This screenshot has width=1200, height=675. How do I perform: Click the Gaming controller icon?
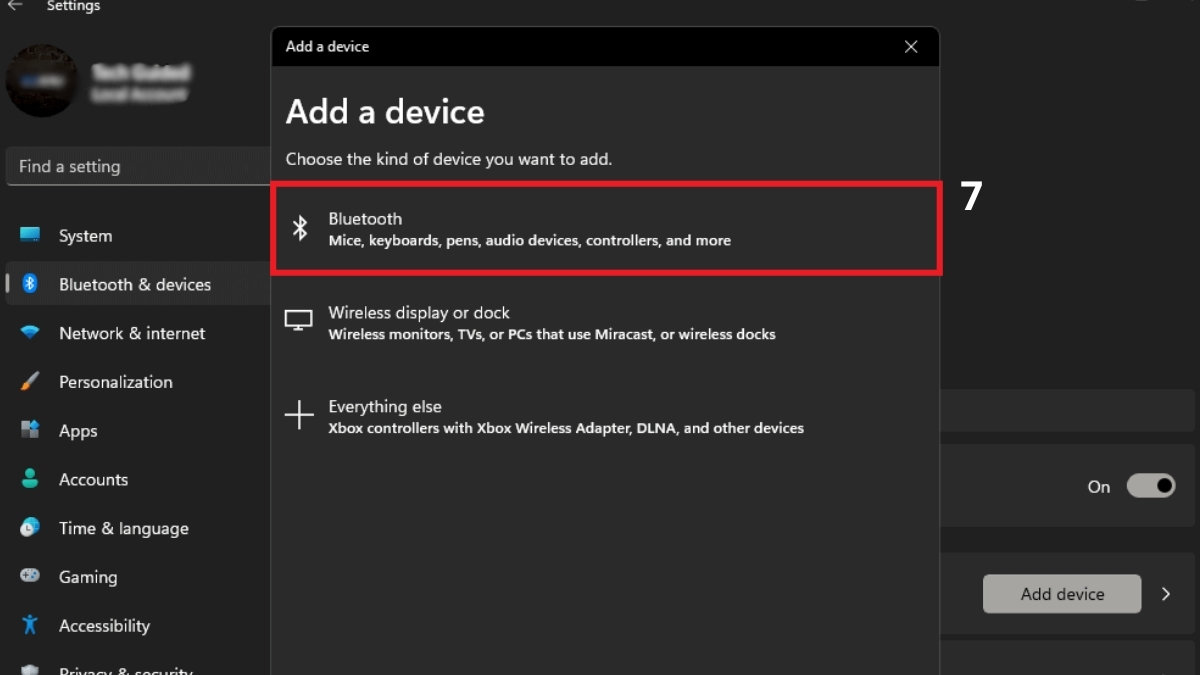click(30, 576)
